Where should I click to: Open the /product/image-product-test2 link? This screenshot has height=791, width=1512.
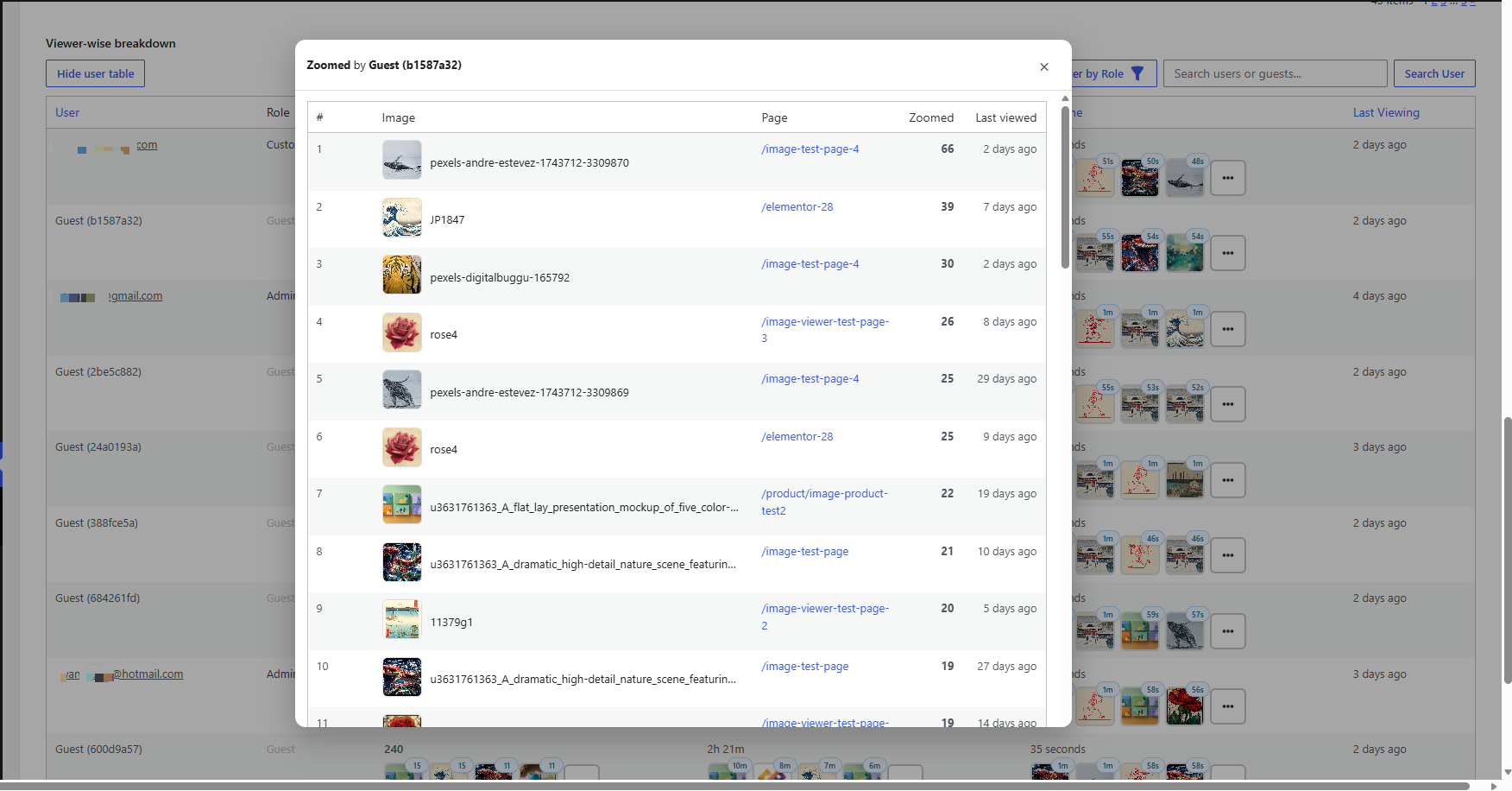click(x=824, y=502)
